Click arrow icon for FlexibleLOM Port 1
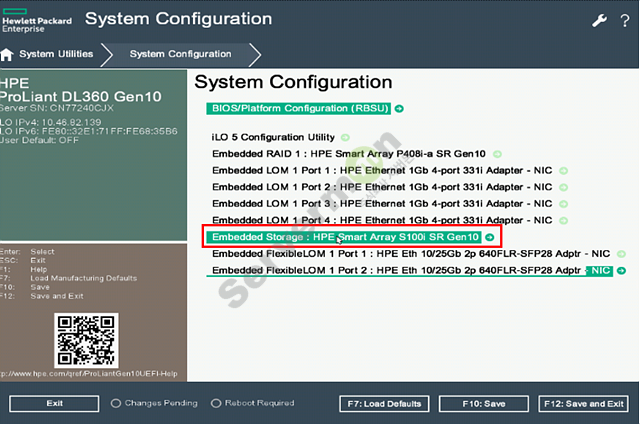The height and width of the screenshot is (424, 640). click(621, 254)
